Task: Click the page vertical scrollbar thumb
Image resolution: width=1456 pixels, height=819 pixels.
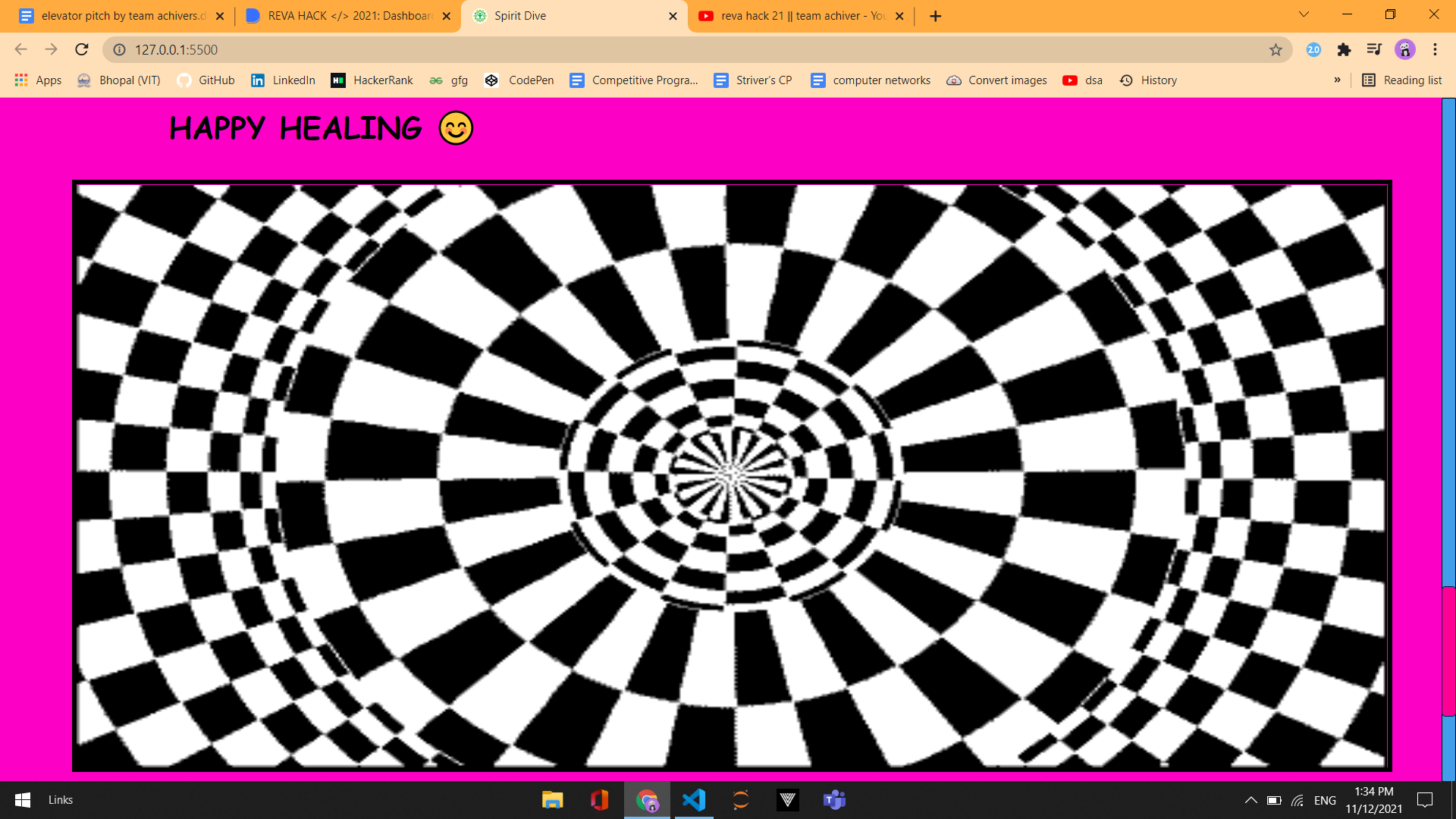Action: tap(1448, 651)
